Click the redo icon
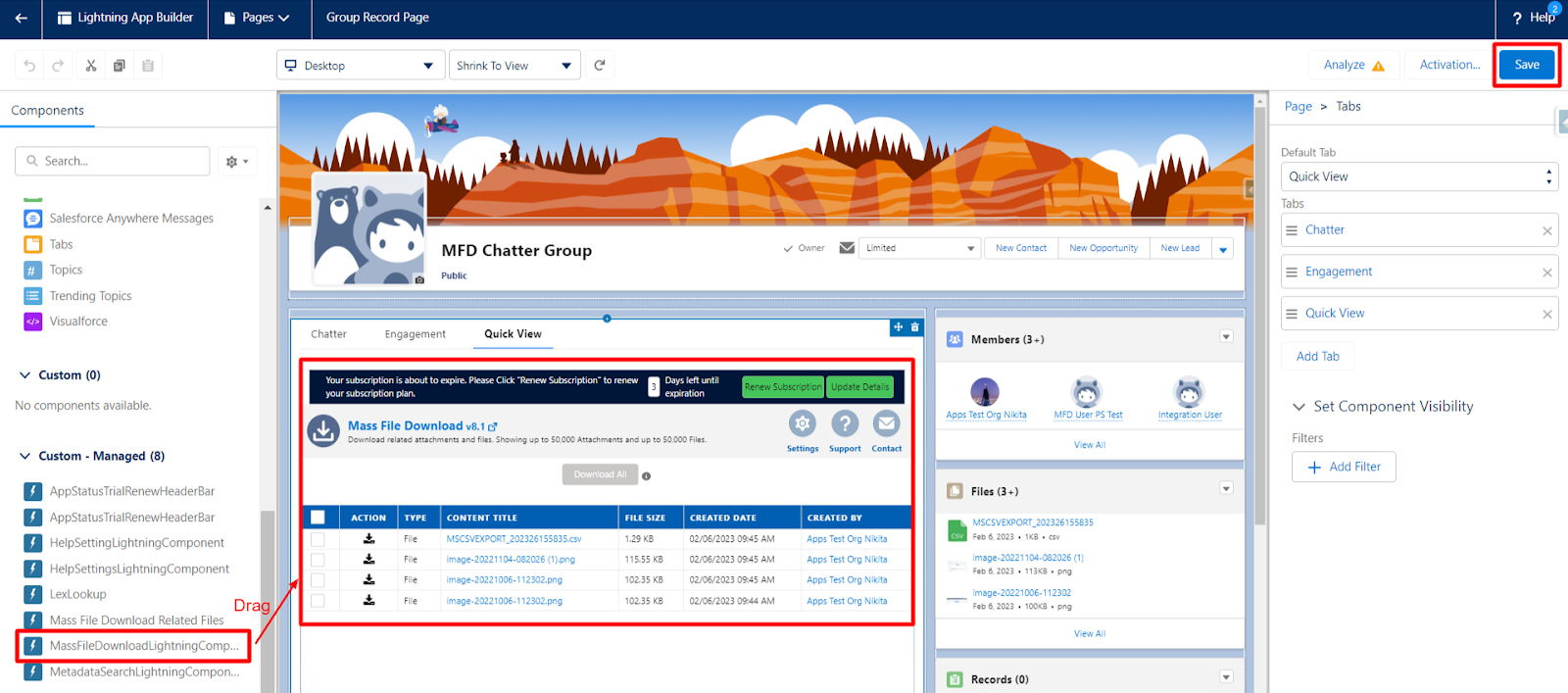This screenshot has width=1568, height=693. [58, 66]
